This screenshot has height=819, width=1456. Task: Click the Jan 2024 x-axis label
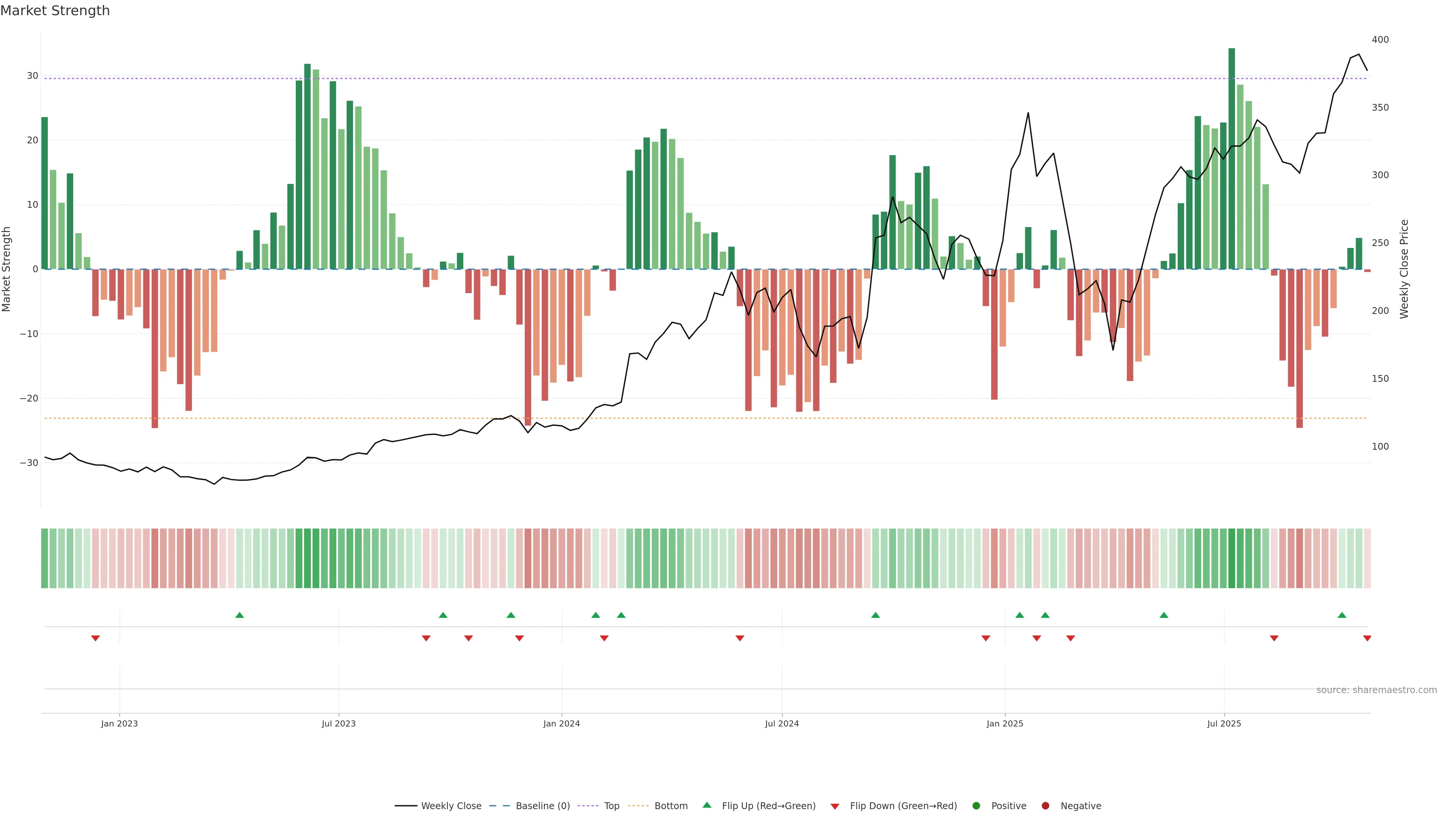tap(561, 723)
